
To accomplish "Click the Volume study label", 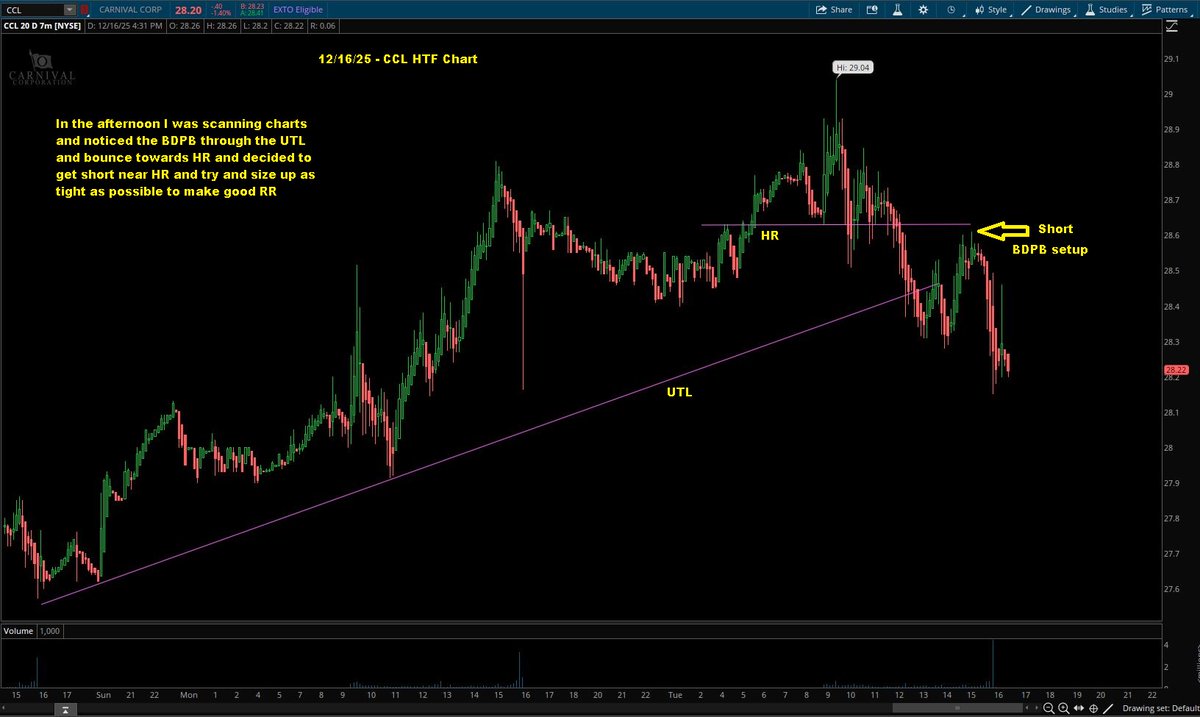I will tap(18, 631).
